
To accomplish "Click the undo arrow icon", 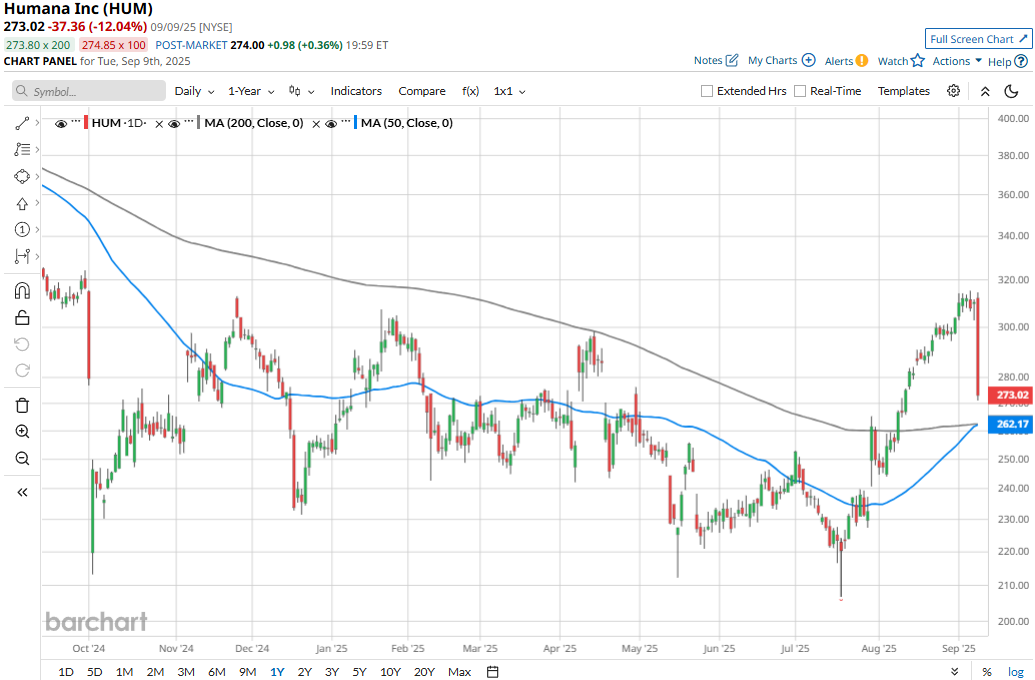I will pos(22,344).
